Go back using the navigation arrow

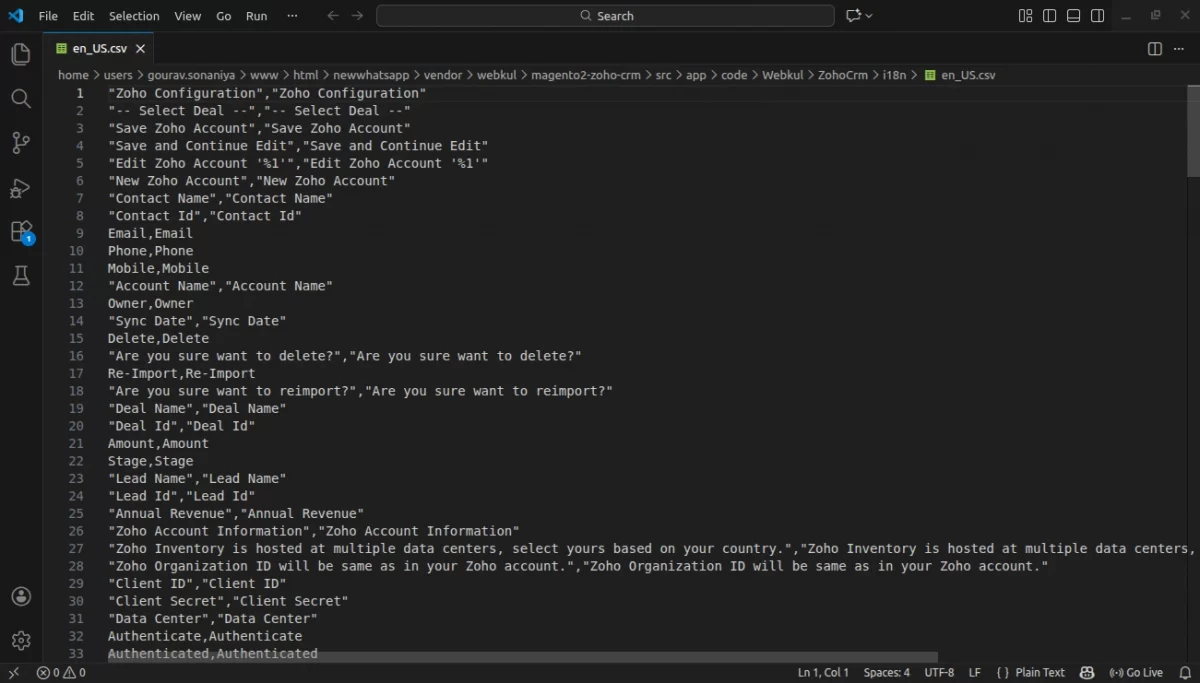pos(333,16)
